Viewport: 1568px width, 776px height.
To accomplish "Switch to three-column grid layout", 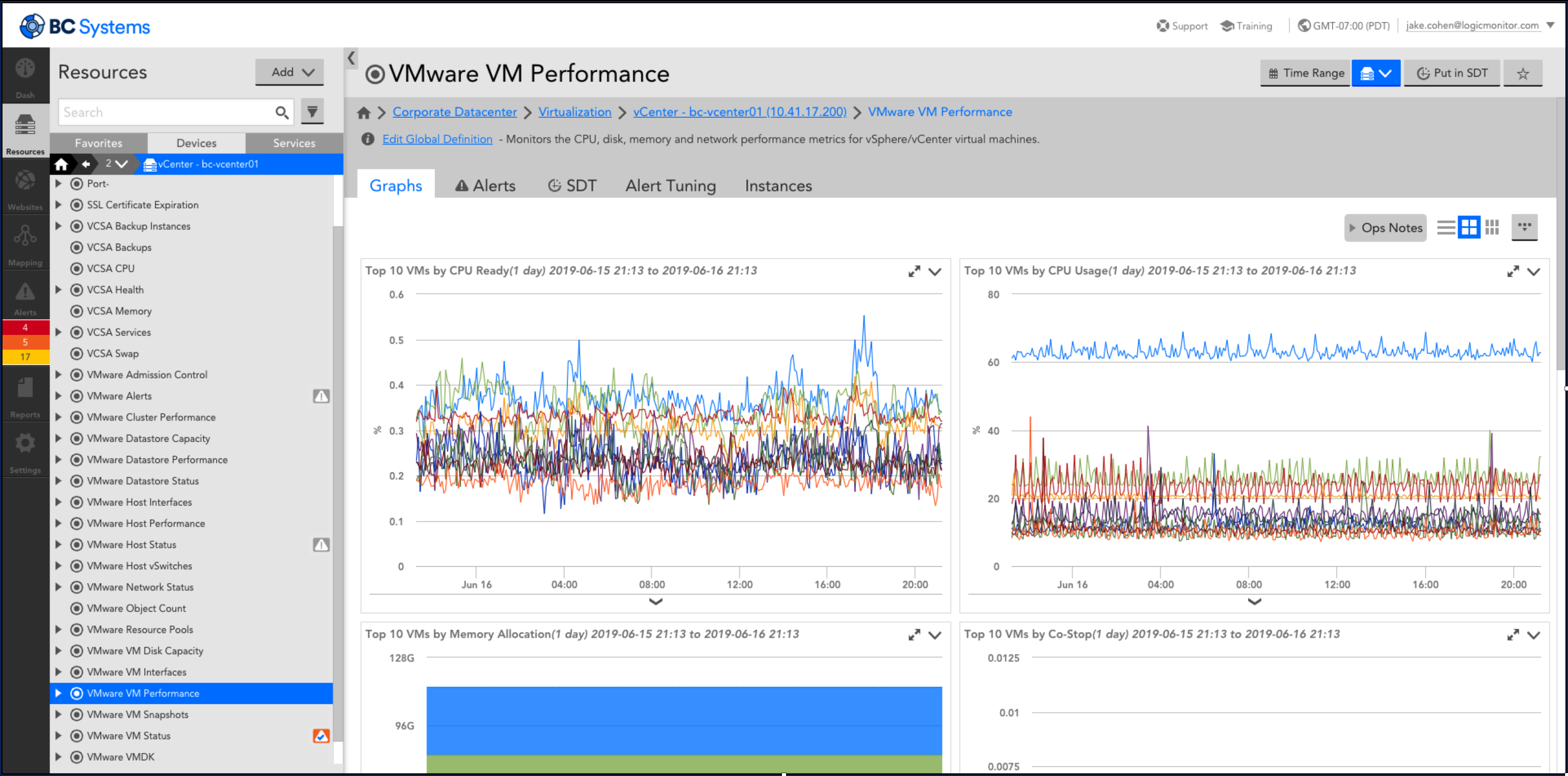I will tap(1491, 228).
